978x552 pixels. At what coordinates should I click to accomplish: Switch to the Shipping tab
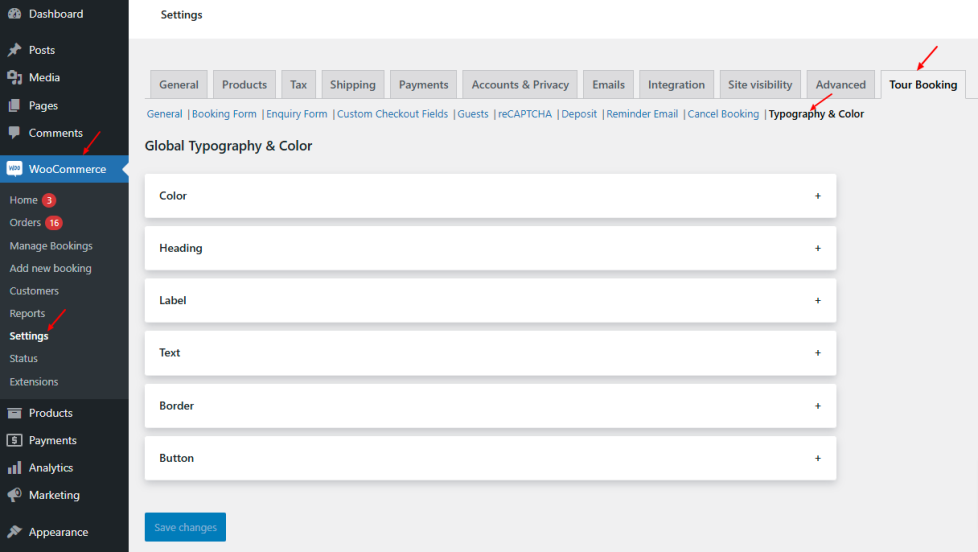click(352, 85)
